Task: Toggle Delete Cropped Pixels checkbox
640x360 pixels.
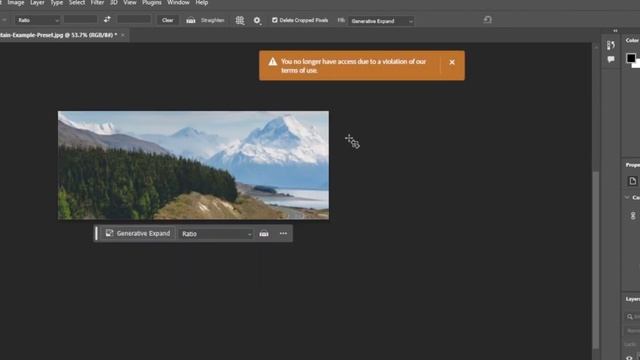Action: 275,20
